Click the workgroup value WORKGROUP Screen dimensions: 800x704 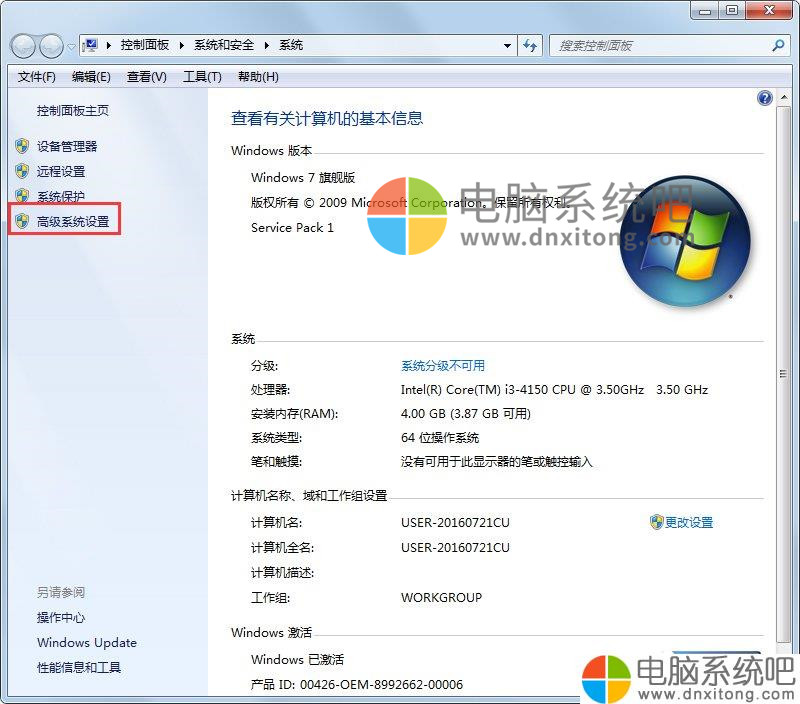(441, 597)
